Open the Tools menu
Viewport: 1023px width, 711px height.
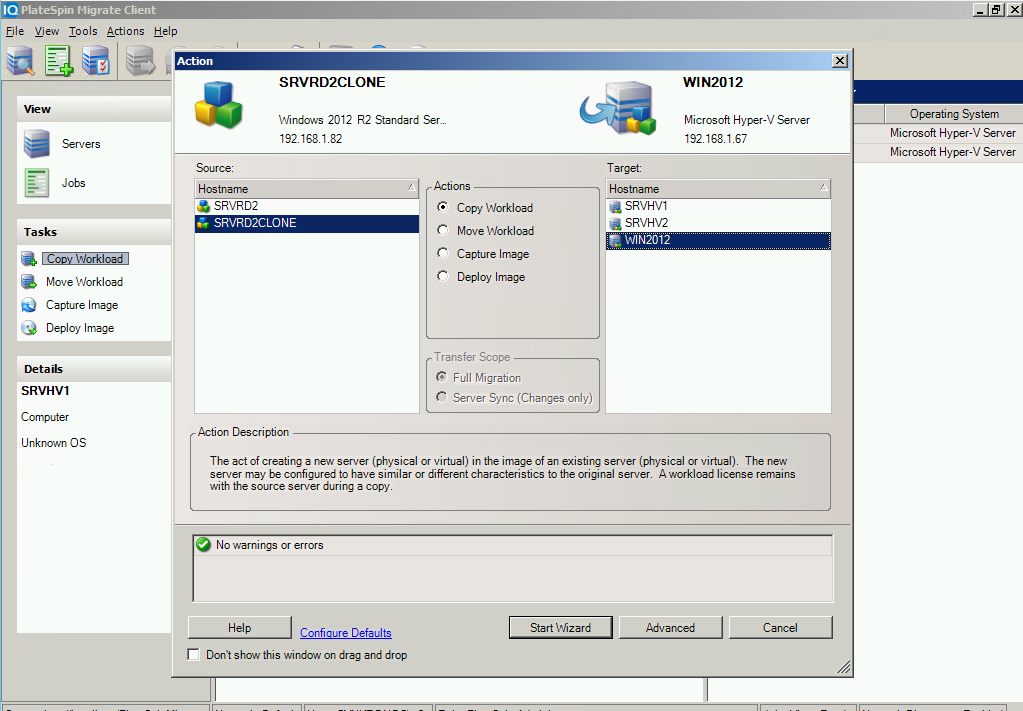tap(83, 31)
